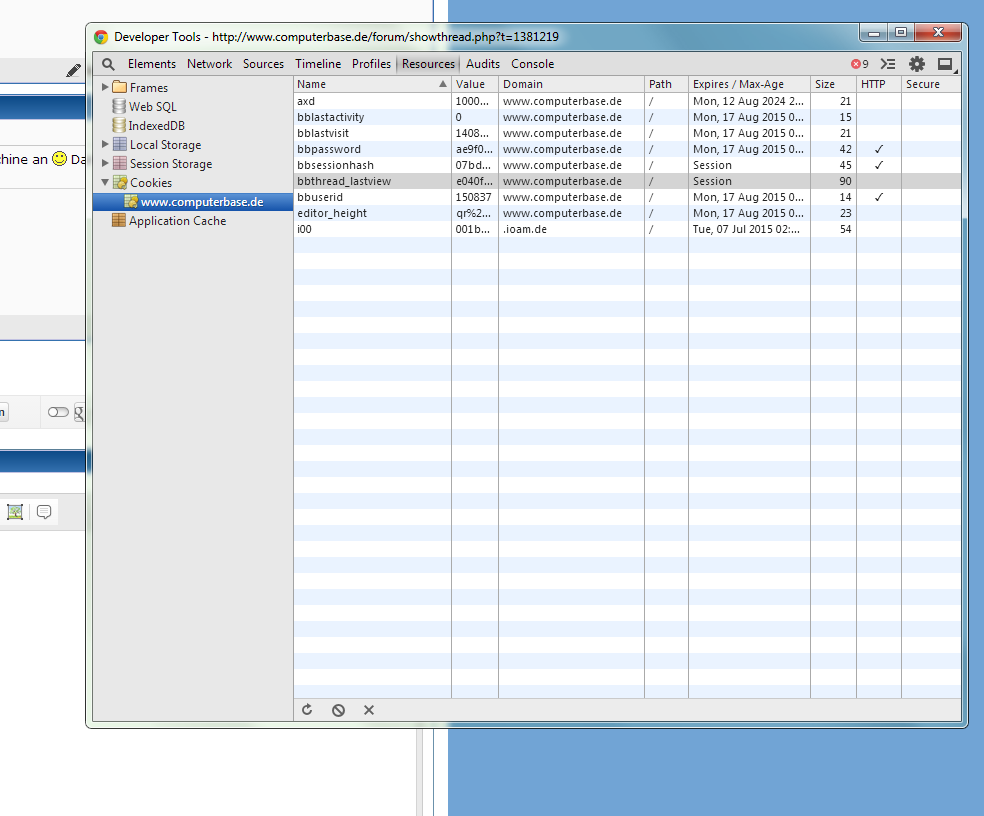Viewport: 984px width, 816px height.
Task: Switch to the Network tab
Action: click(210, 64)
